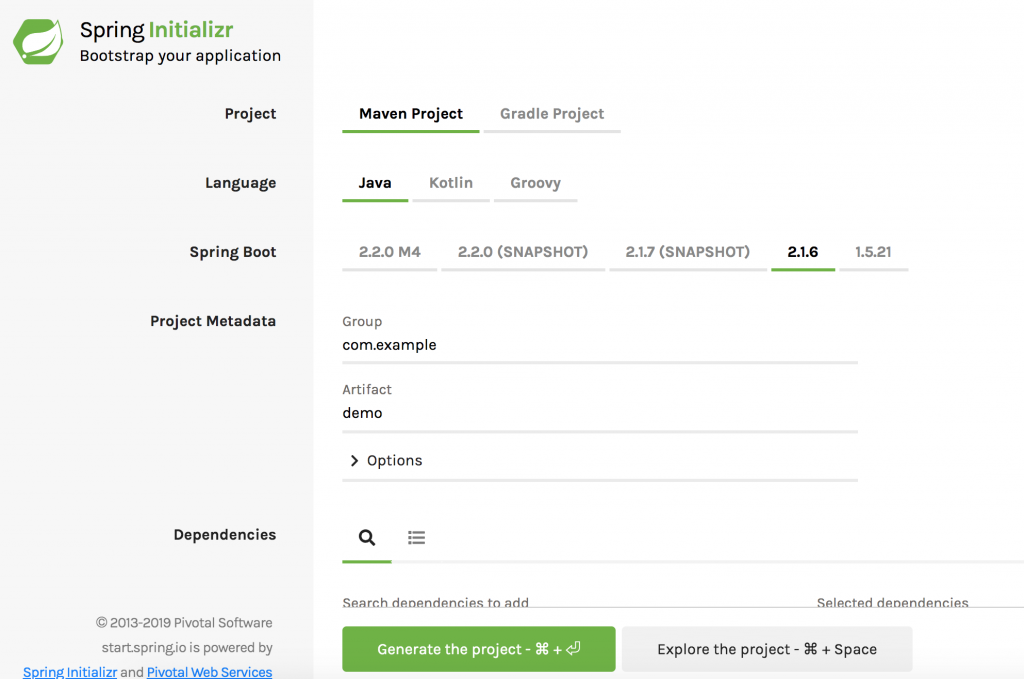1024x679 pixels.
Task: Switch to the dependency list view icon
Action: [x=417, y=538]
